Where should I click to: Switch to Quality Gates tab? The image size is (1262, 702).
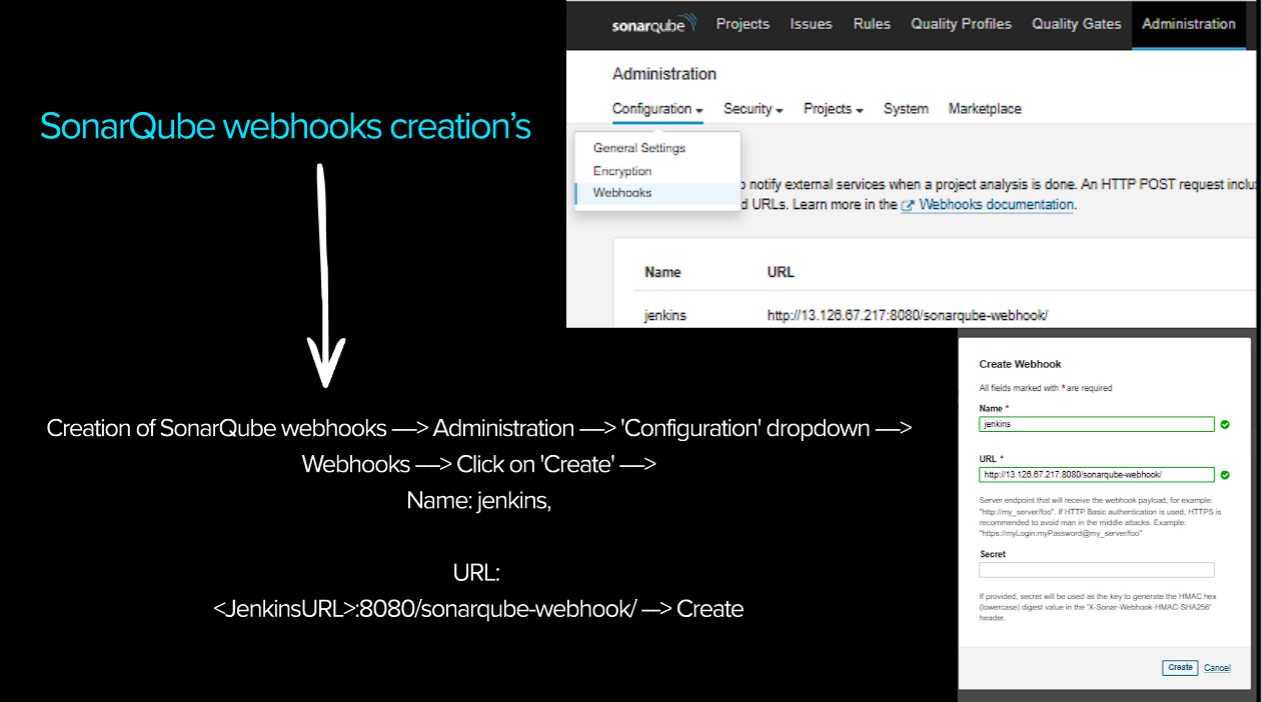(x=1077, y=24)
